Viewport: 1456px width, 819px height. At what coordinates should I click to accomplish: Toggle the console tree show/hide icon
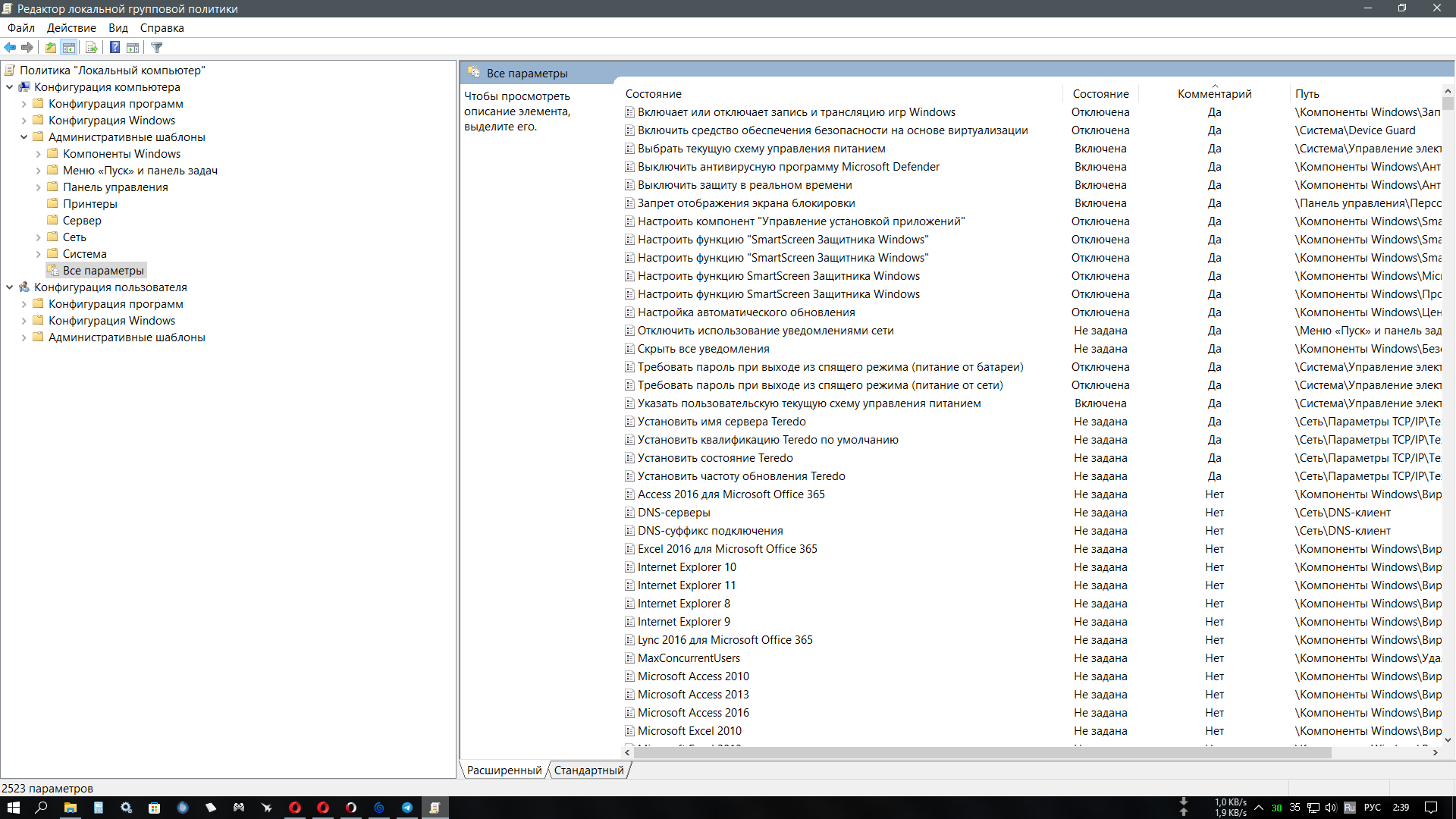69,48
